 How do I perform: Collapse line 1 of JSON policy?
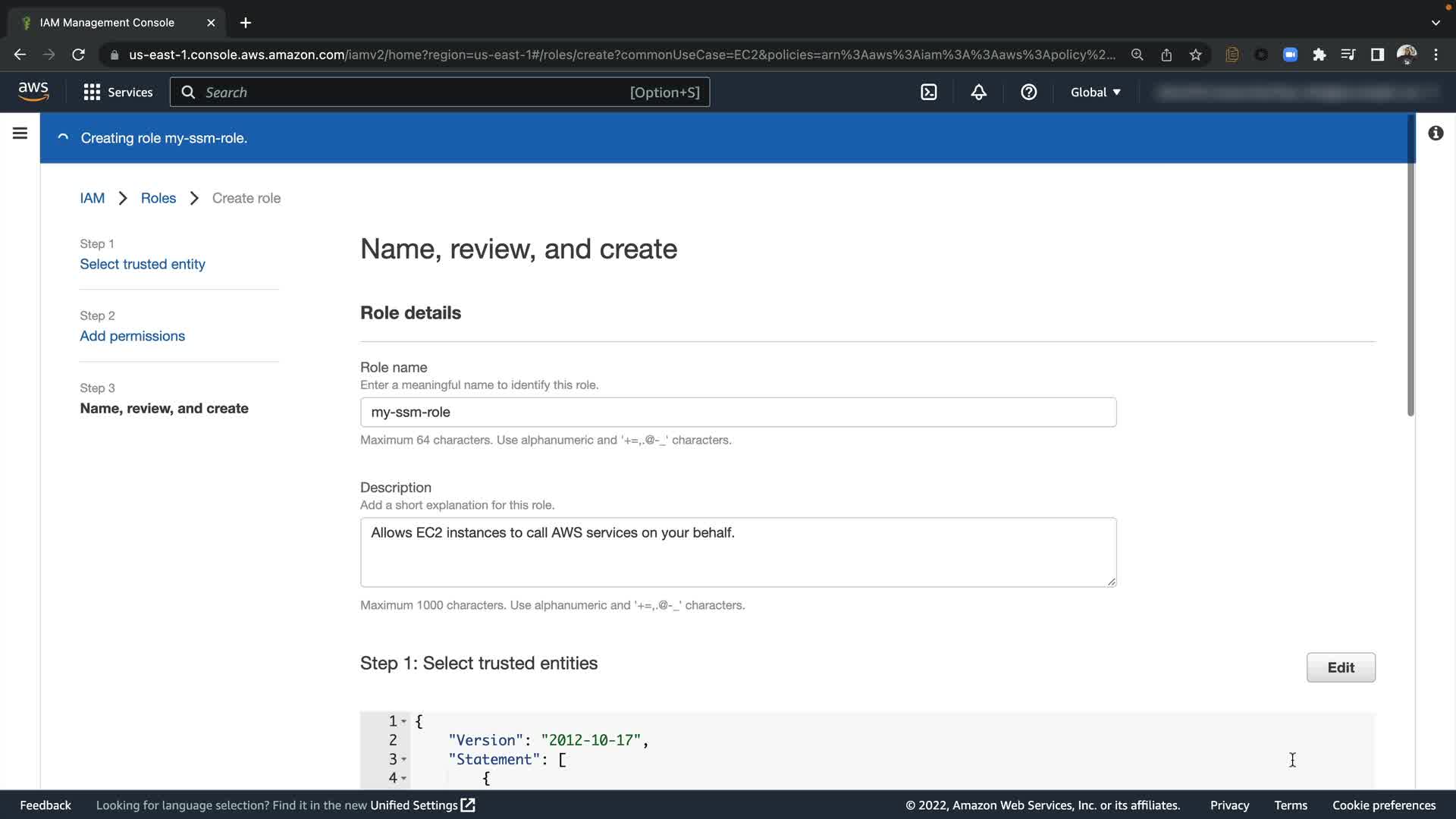pos(404,721)
